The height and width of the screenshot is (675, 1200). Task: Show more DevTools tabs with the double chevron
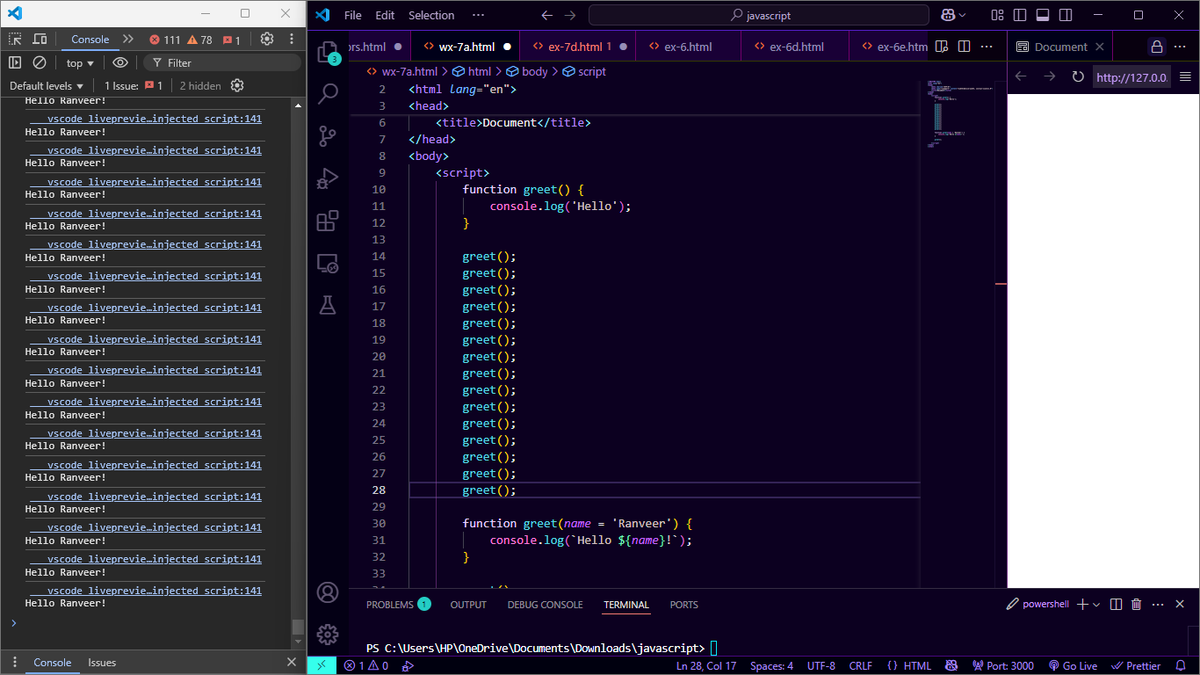[128, 39]
